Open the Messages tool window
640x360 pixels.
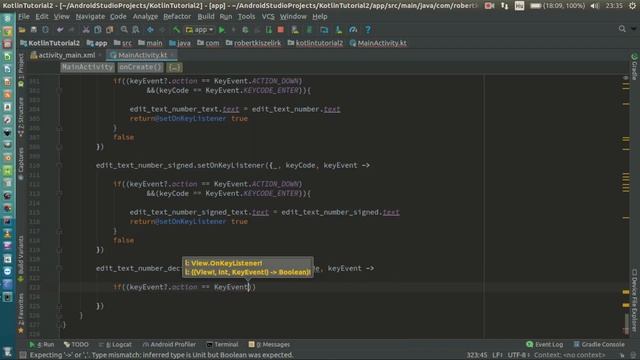269,344
